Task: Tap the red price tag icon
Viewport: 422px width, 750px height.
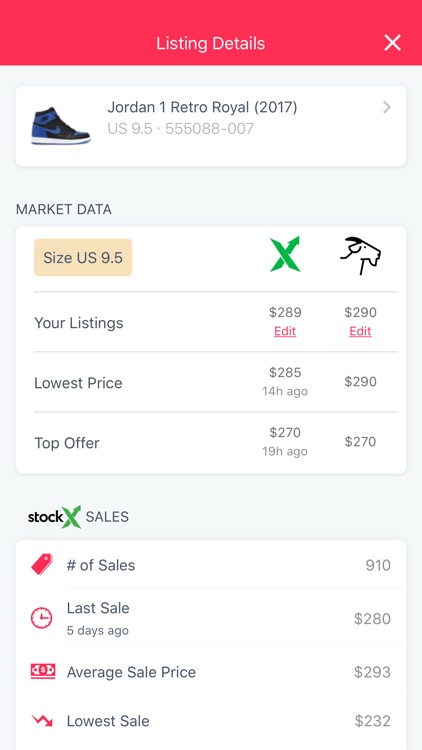Action: coord(42,564)
